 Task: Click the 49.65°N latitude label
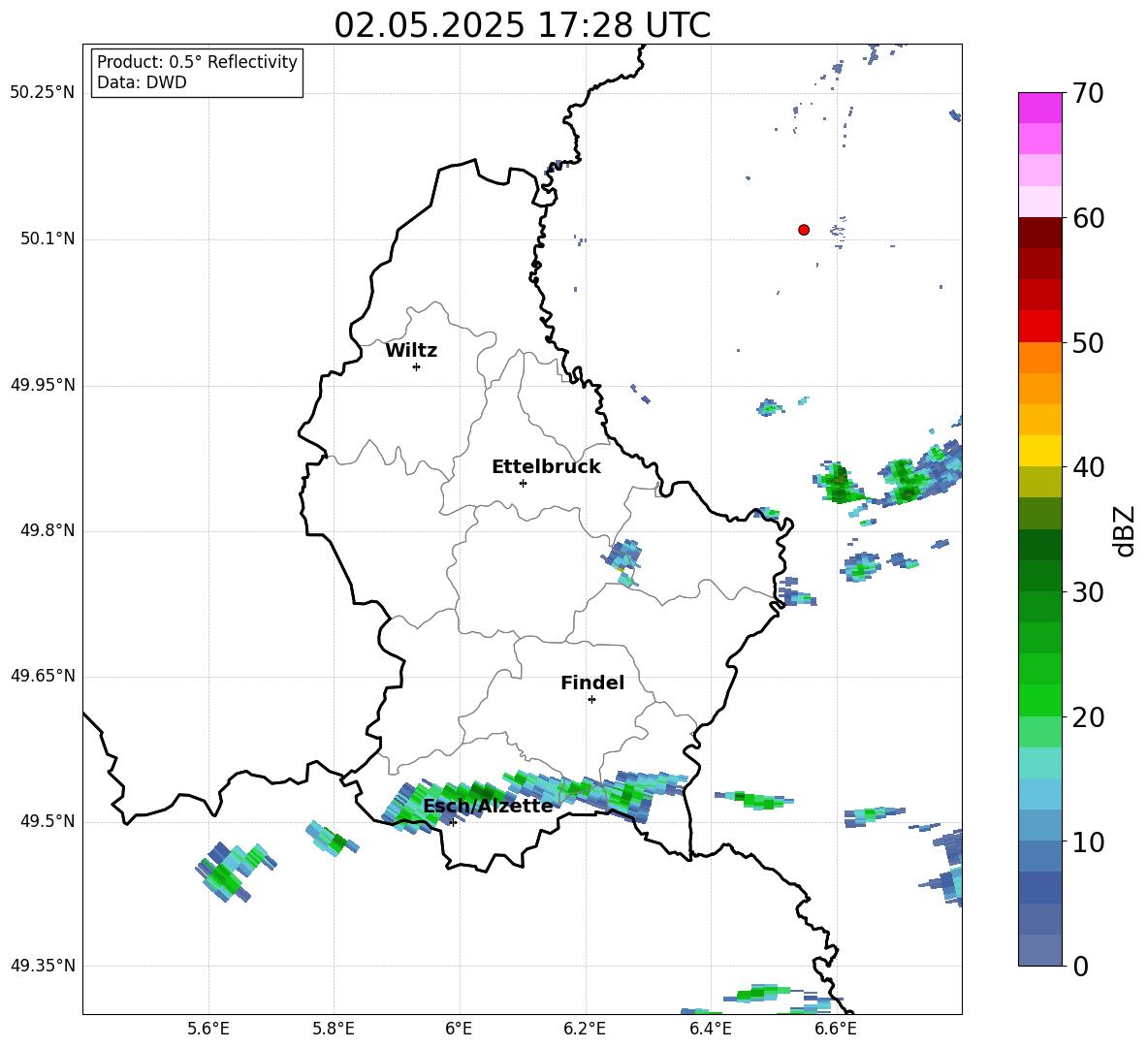pos(42,676)
